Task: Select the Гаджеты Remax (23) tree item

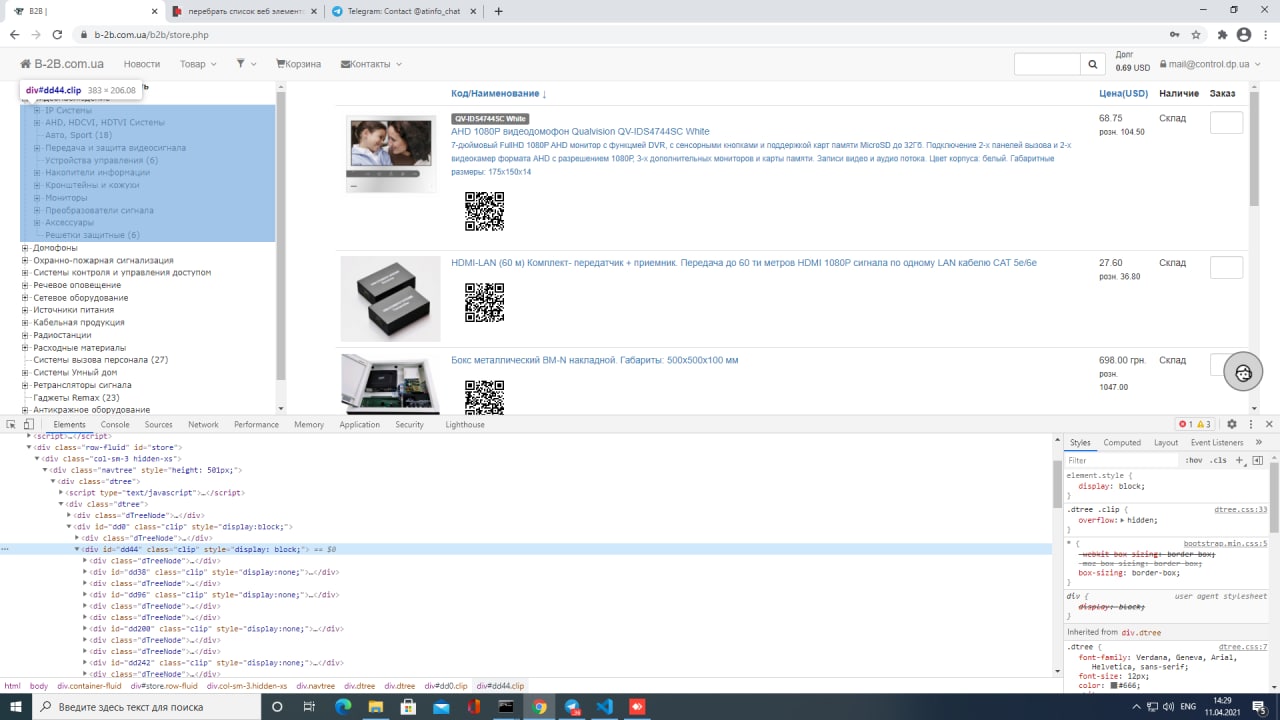Action: tap(76, 398)
